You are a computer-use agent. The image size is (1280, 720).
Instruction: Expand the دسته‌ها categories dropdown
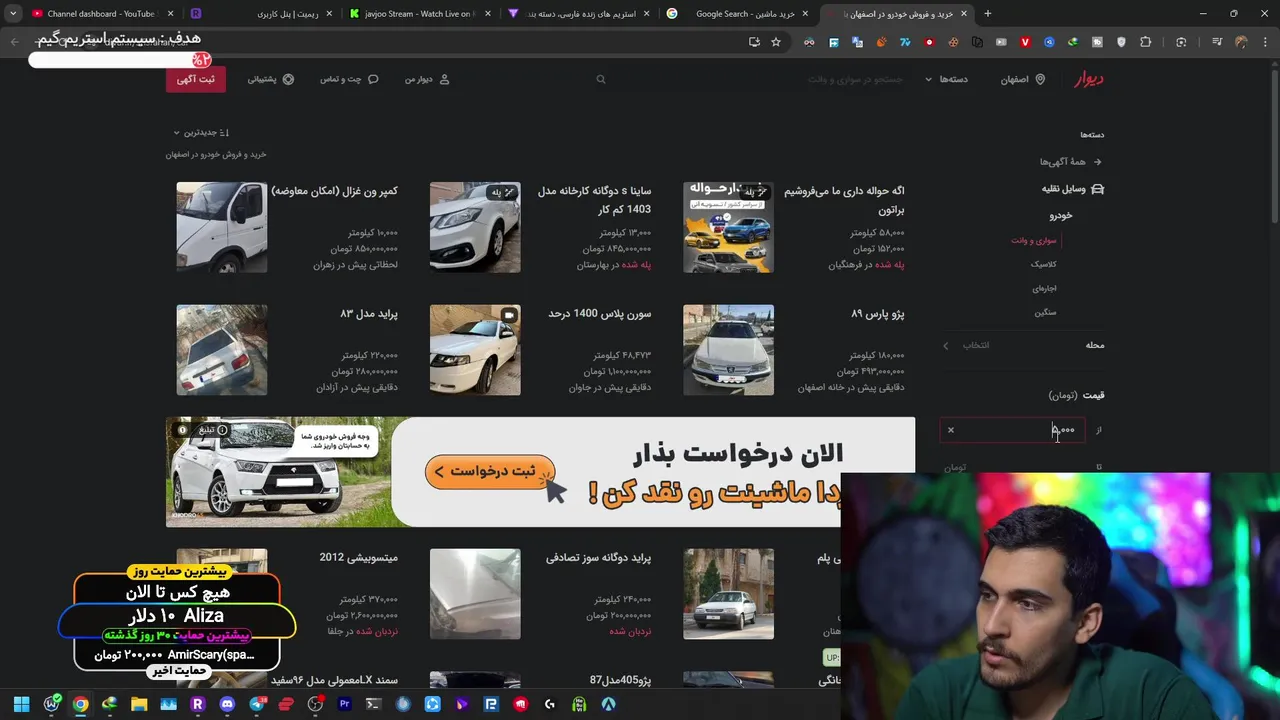946,79
